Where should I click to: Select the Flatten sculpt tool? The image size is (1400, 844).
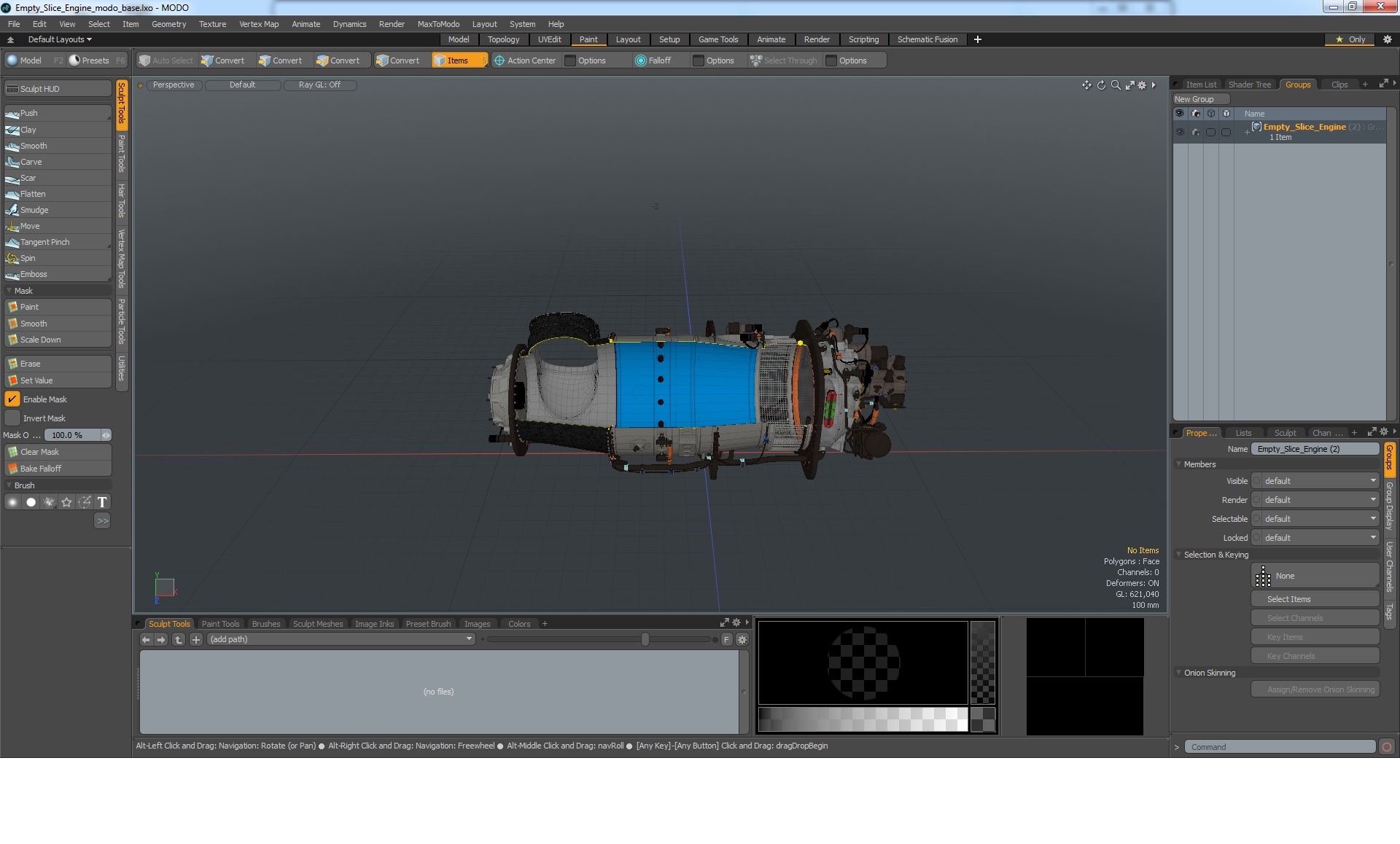(33, 193)
